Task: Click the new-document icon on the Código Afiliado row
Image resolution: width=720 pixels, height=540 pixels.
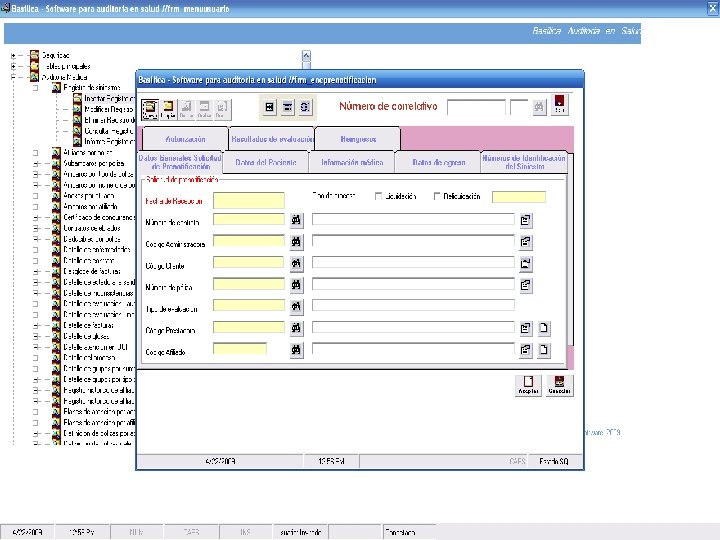Action: click(x=544, y=350)
